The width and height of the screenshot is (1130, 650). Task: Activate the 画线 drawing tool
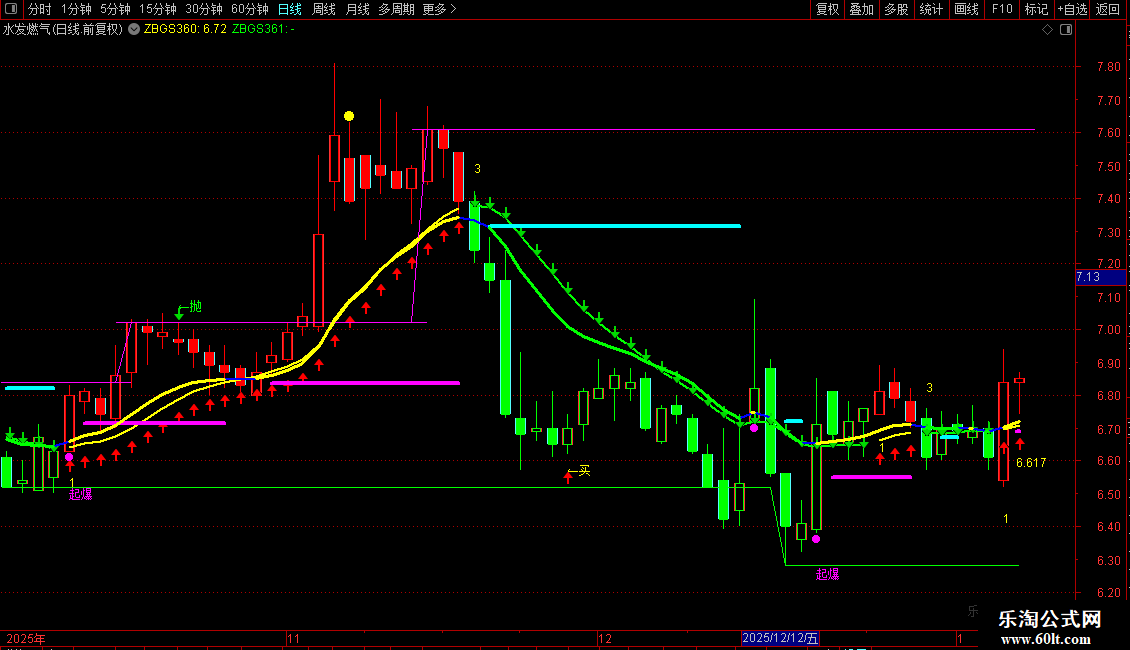[x=966, y=9]
